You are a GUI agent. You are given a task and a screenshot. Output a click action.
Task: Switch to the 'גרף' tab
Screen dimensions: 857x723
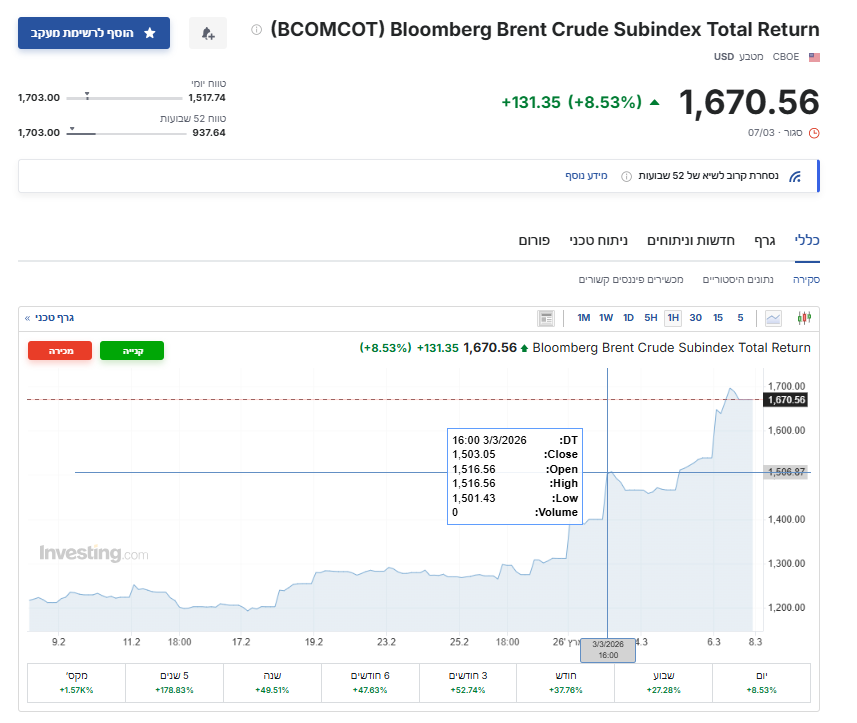coord(765,240)
